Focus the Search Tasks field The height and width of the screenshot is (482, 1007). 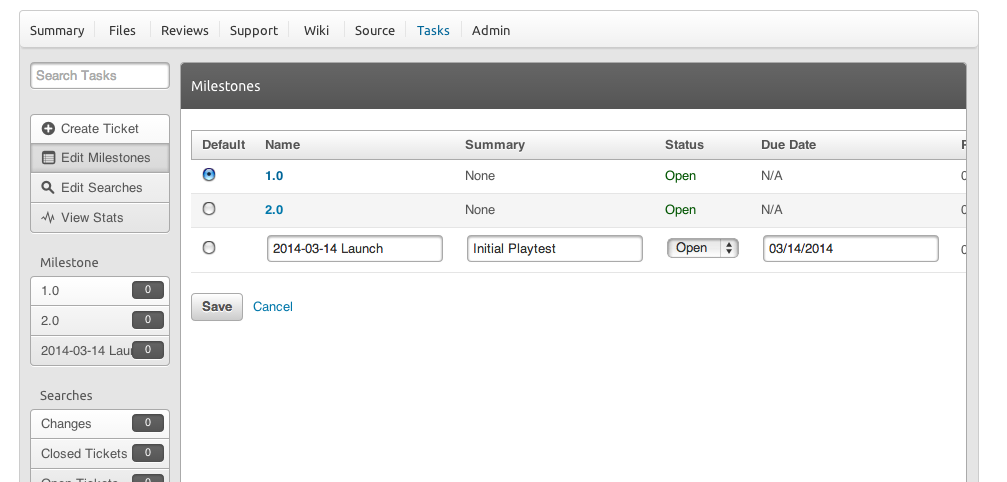(x=100, y=76)
